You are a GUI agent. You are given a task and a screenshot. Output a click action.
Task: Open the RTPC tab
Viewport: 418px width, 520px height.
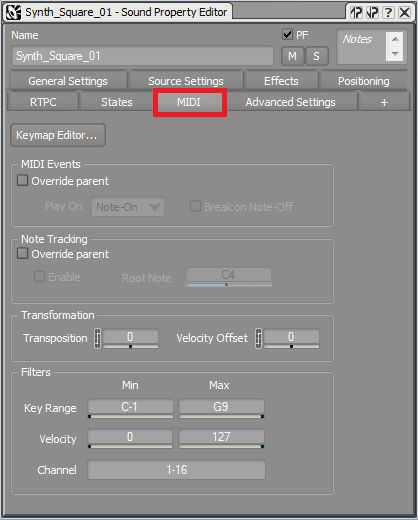[43, 102]
